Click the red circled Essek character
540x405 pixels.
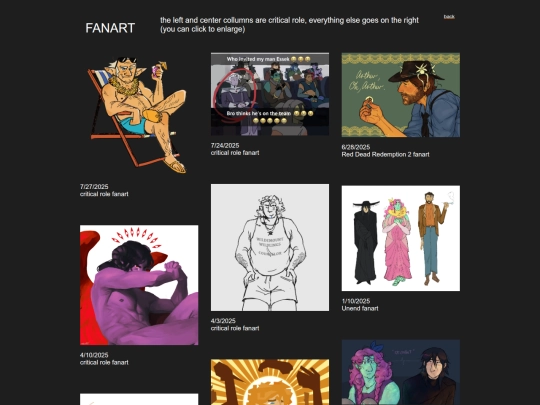pyautogui.click(x=235, y=93)
